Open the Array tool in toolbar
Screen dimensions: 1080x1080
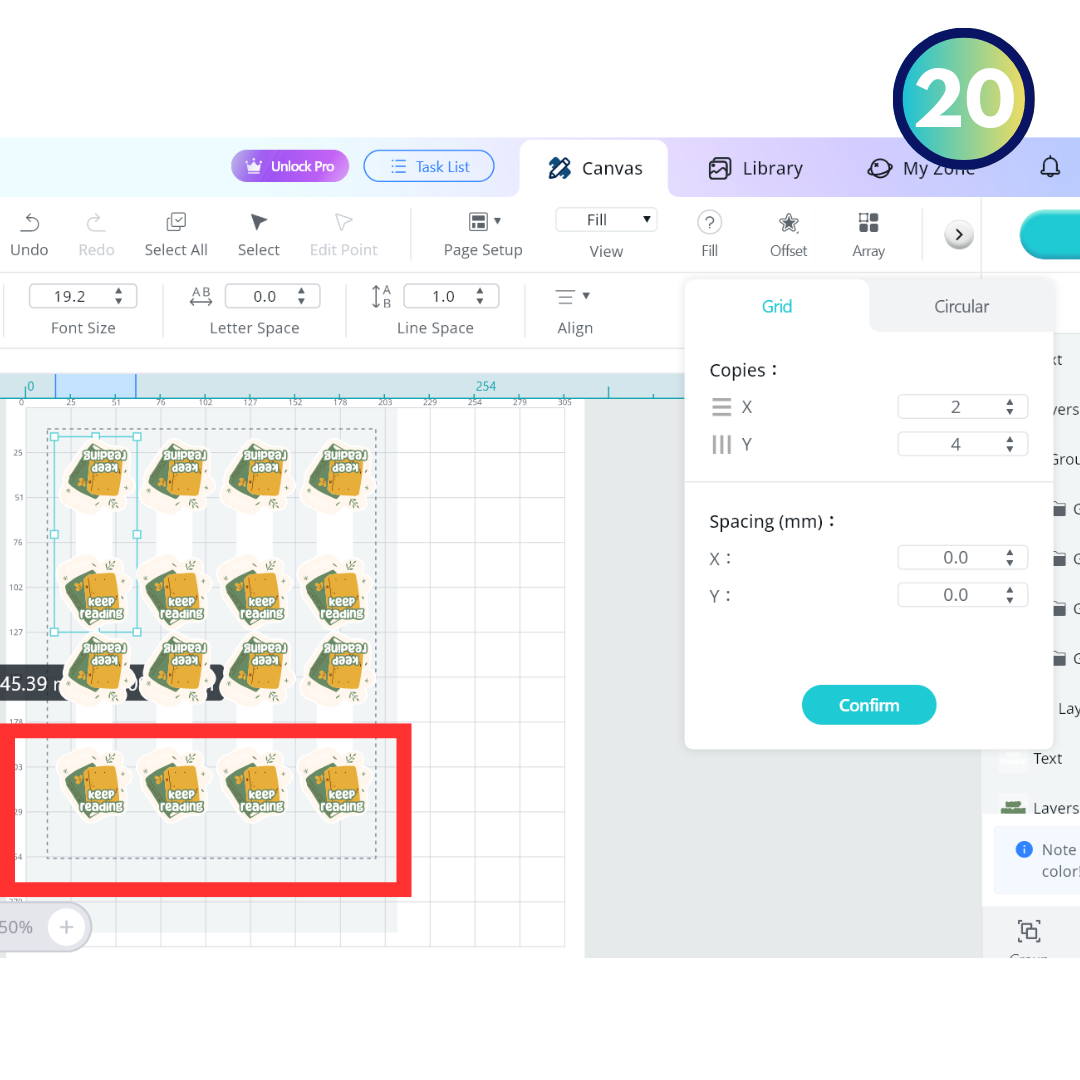[869, 222]
